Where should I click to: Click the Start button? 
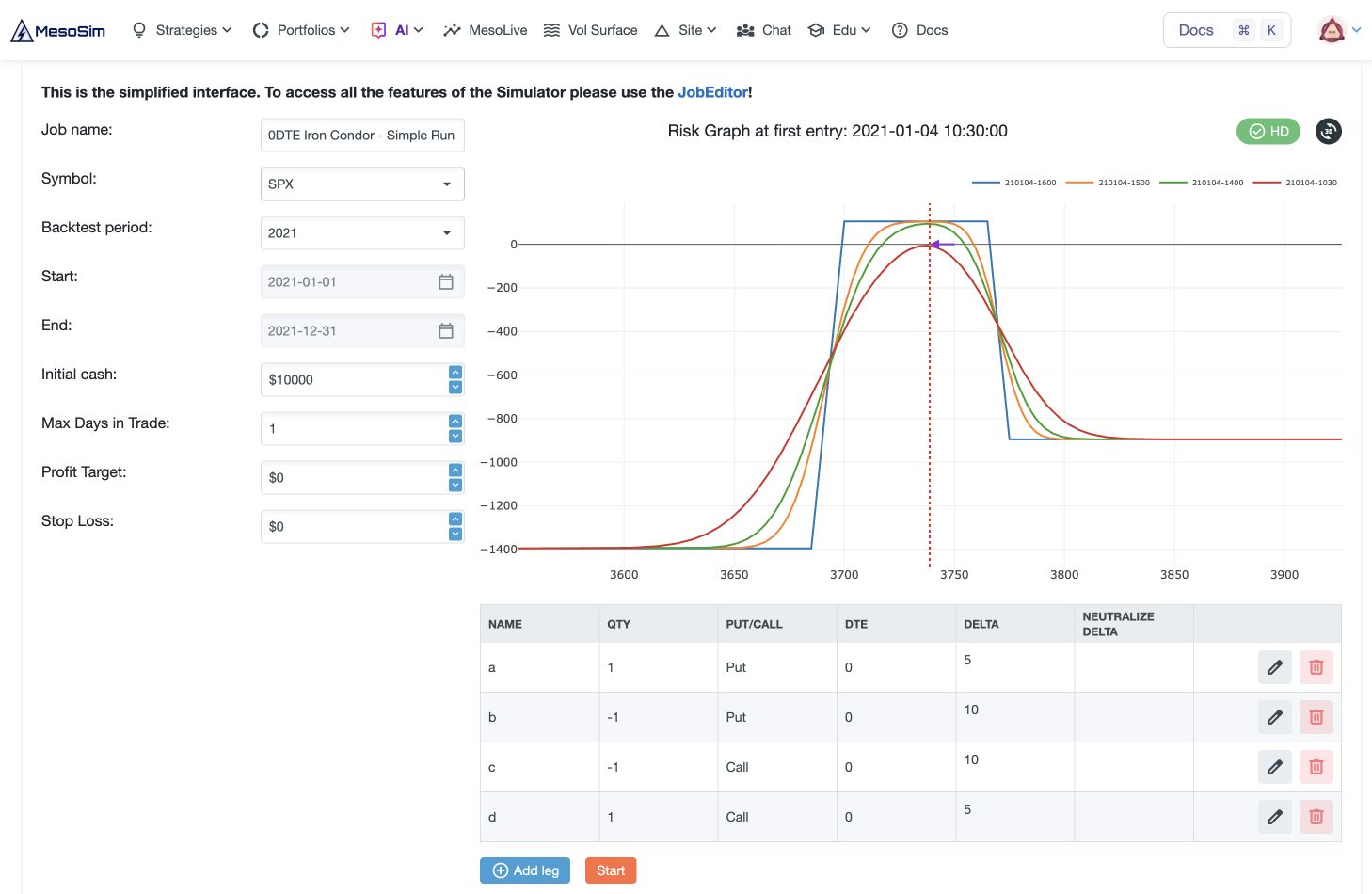point(611,870)
